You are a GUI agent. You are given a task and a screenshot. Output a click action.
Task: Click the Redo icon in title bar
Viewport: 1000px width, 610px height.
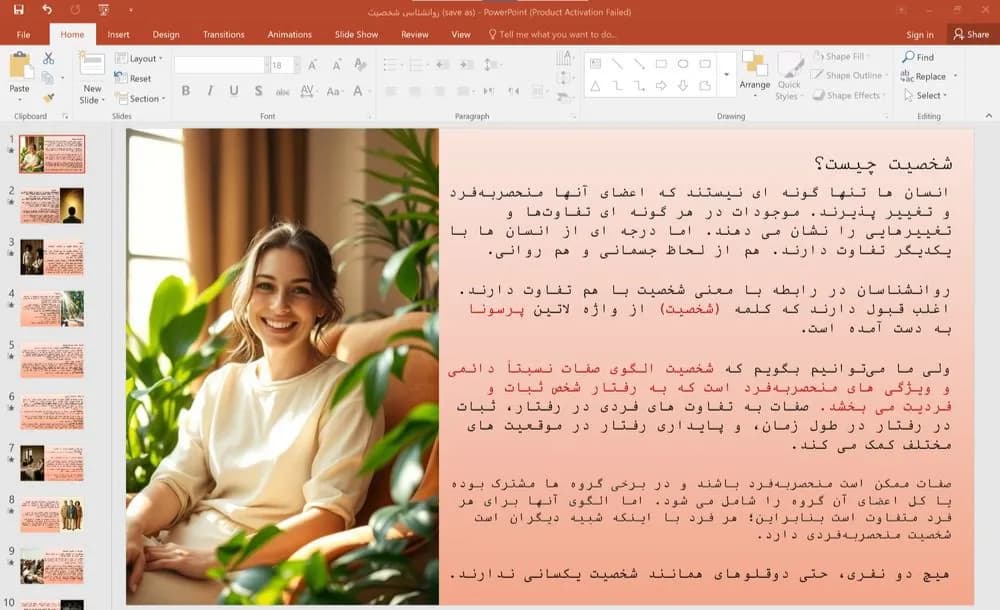[75, 10]
